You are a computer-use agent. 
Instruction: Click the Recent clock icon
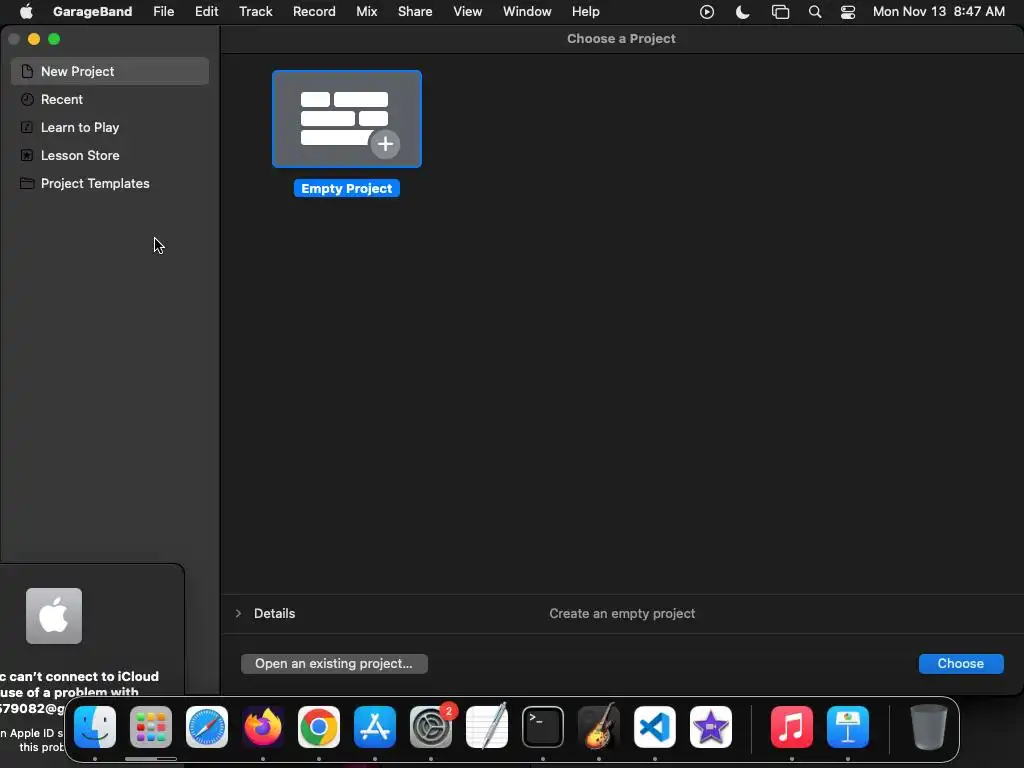click(27, 99)
